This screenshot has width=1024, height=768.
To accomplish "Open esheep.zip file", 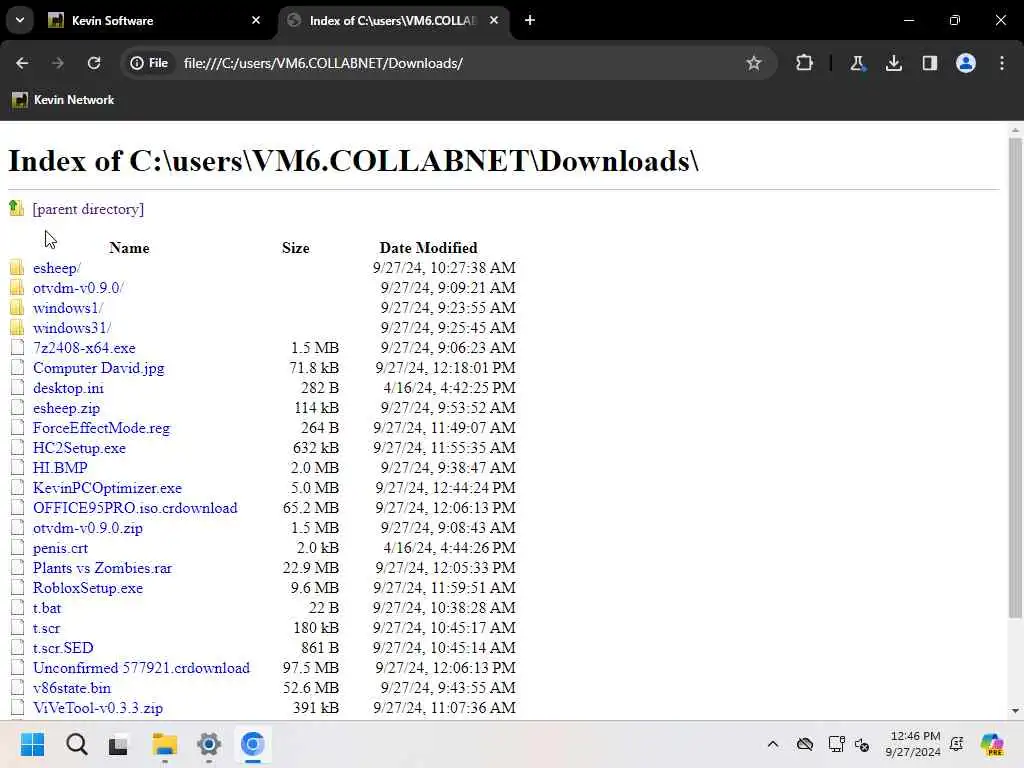I will coord(67,408).
